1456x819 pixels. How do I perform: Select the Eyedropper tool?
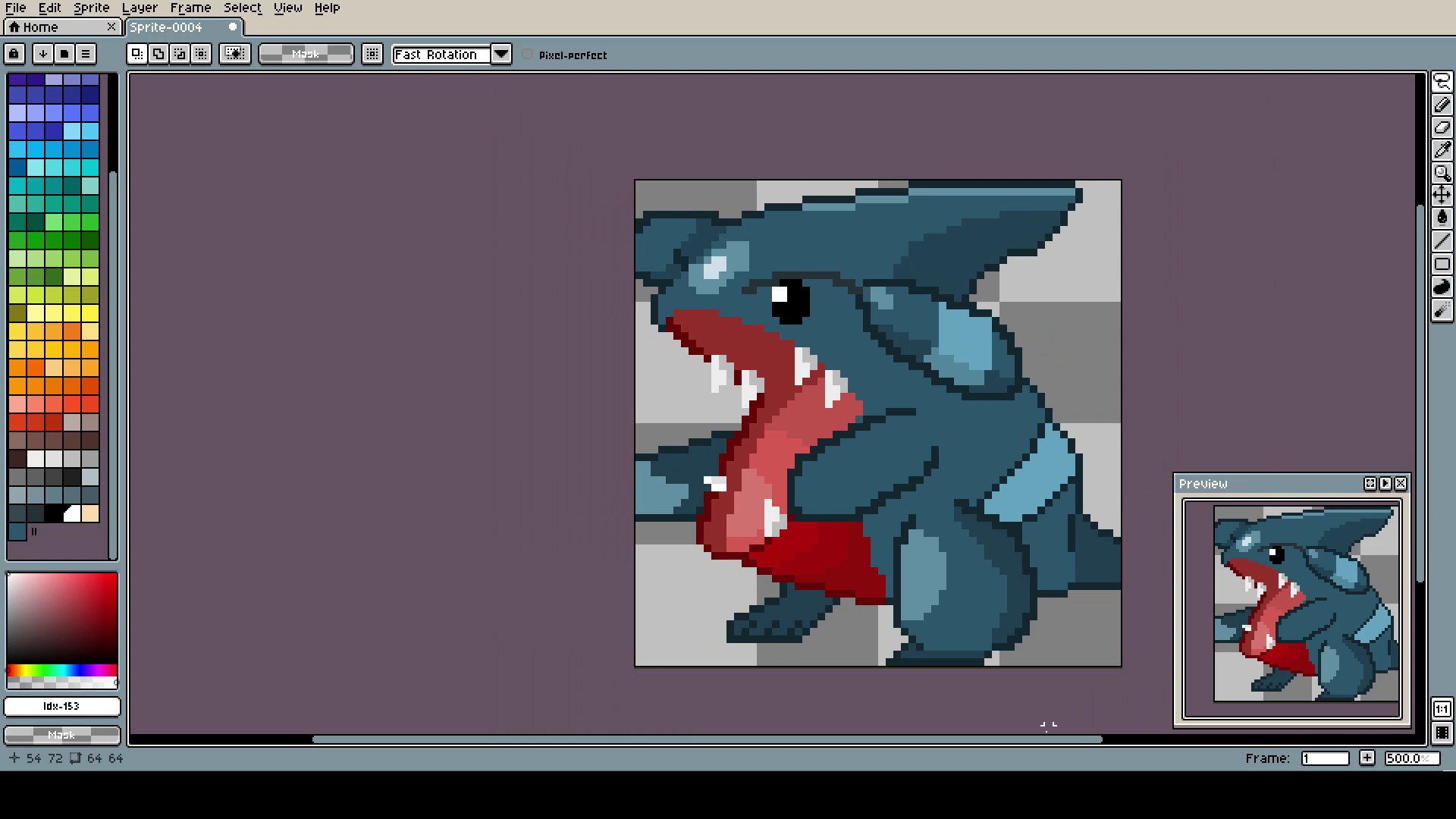click(x=1442, y=150)
